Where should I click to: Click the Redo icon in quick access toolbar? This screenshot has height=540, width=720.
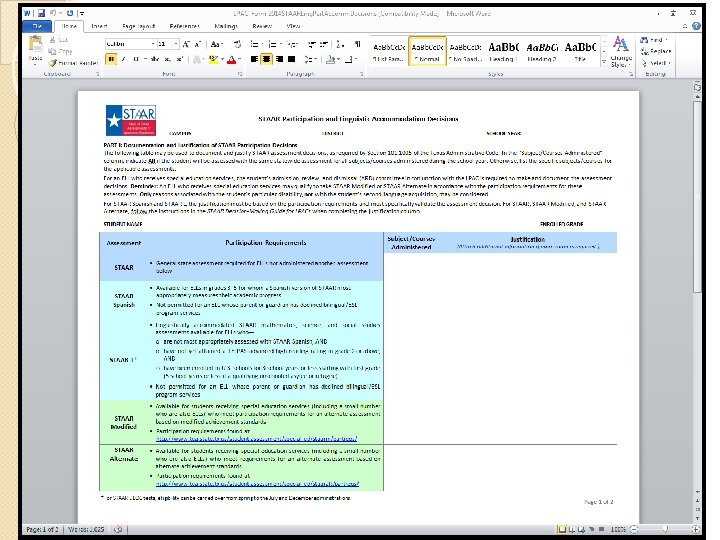(70, 13)
